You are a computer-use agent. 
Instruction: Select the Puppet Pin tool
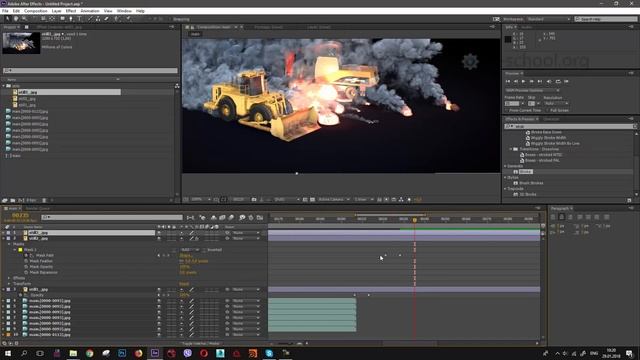(x=128, y=19)
